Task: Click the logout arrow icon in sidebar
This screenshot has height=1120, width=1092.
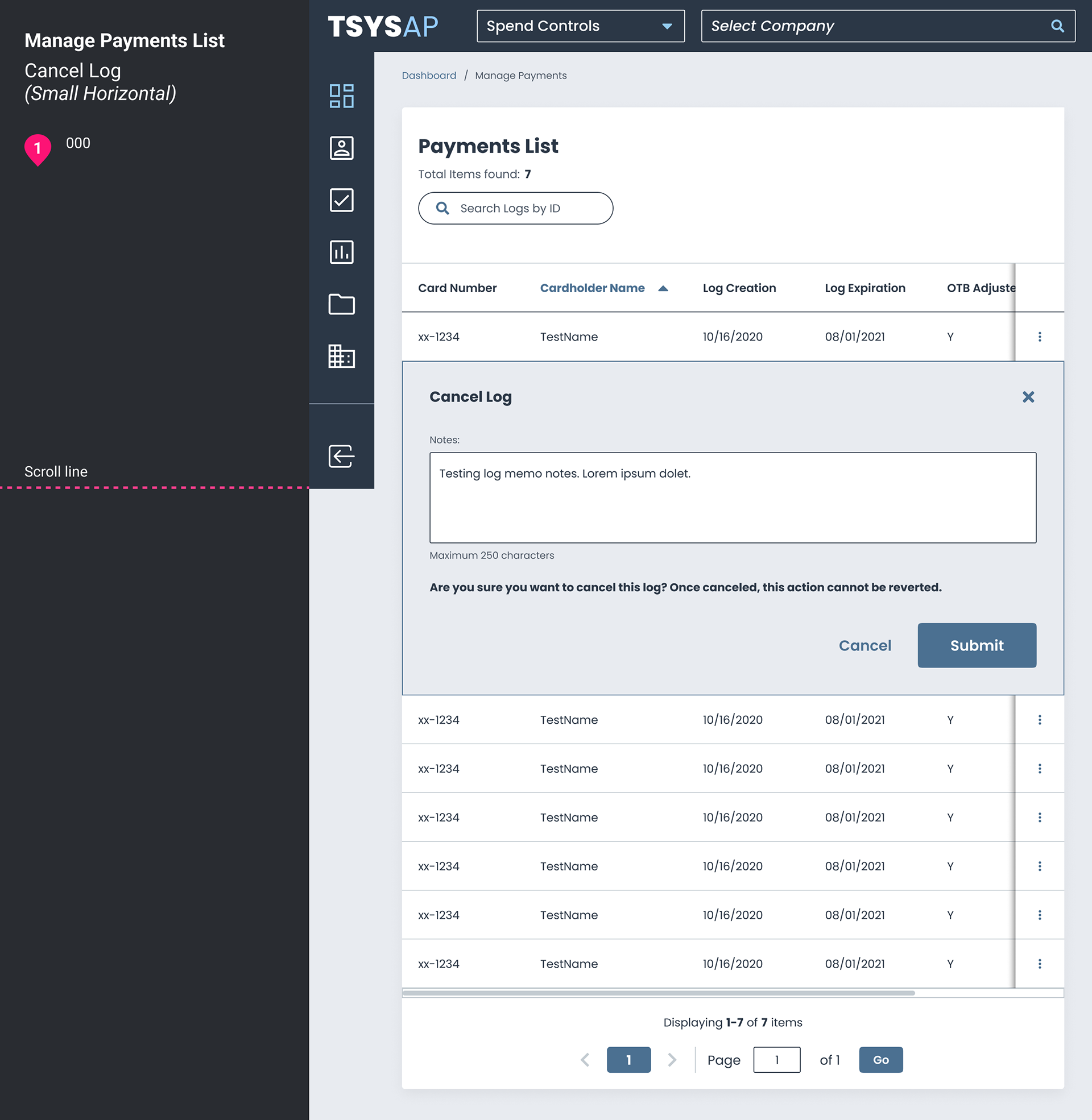Action: [x=341, y=457]
